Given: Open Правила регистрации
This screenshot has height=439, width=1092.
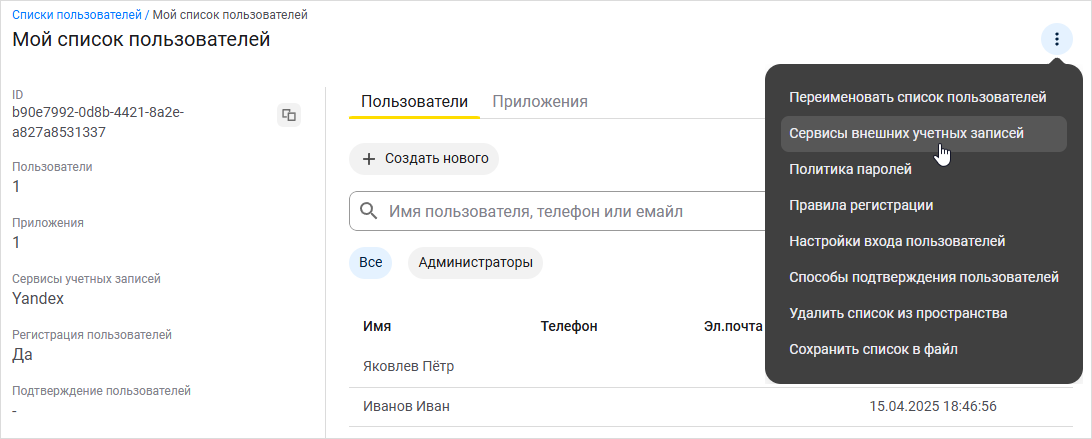Looking at the screenshot, I should (x=923, y=206).
